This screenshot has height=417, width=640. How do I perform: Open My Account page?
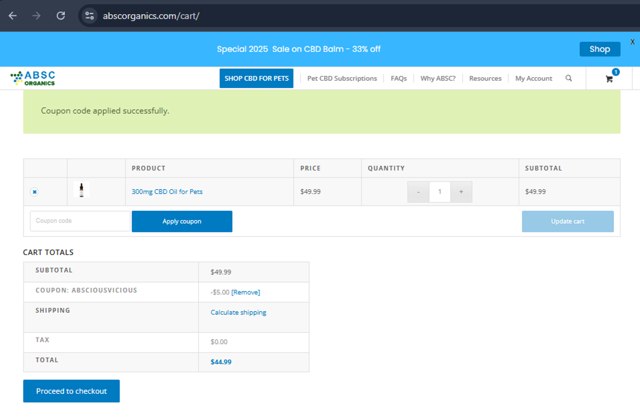(x=533, y=78)
